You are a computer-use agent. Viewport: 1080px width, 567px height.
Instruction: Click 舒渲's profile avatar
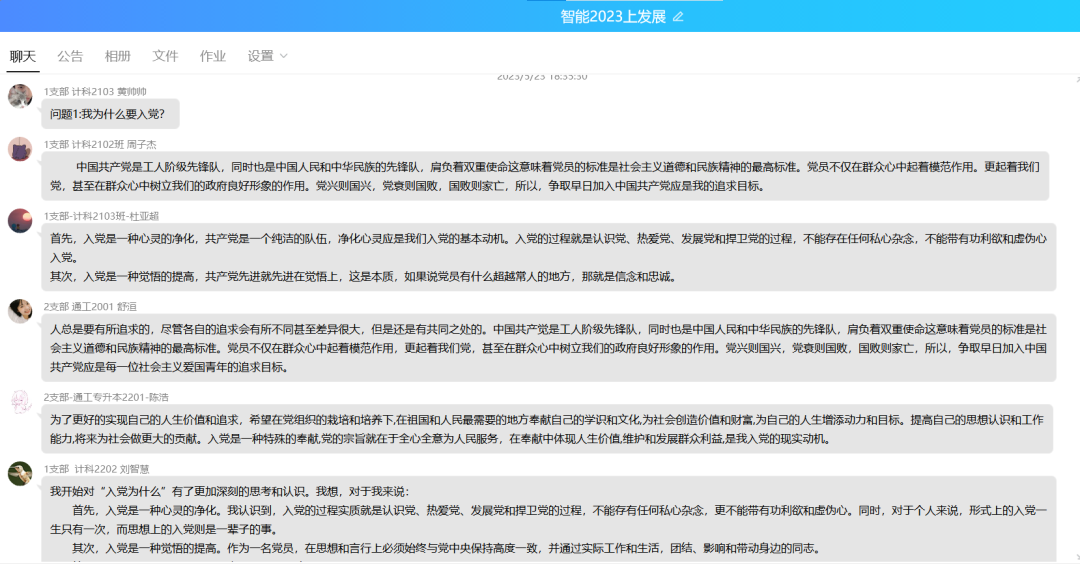[x=20, y=311]
